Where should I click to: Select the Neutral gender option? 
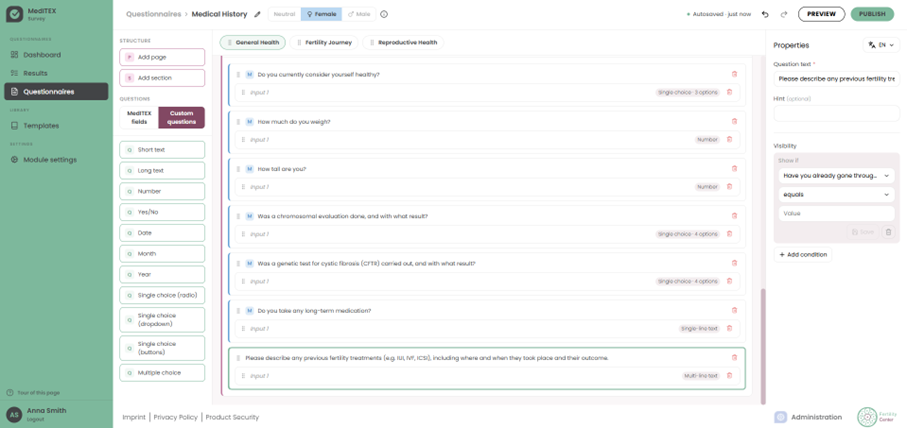(x=284, y=14)
